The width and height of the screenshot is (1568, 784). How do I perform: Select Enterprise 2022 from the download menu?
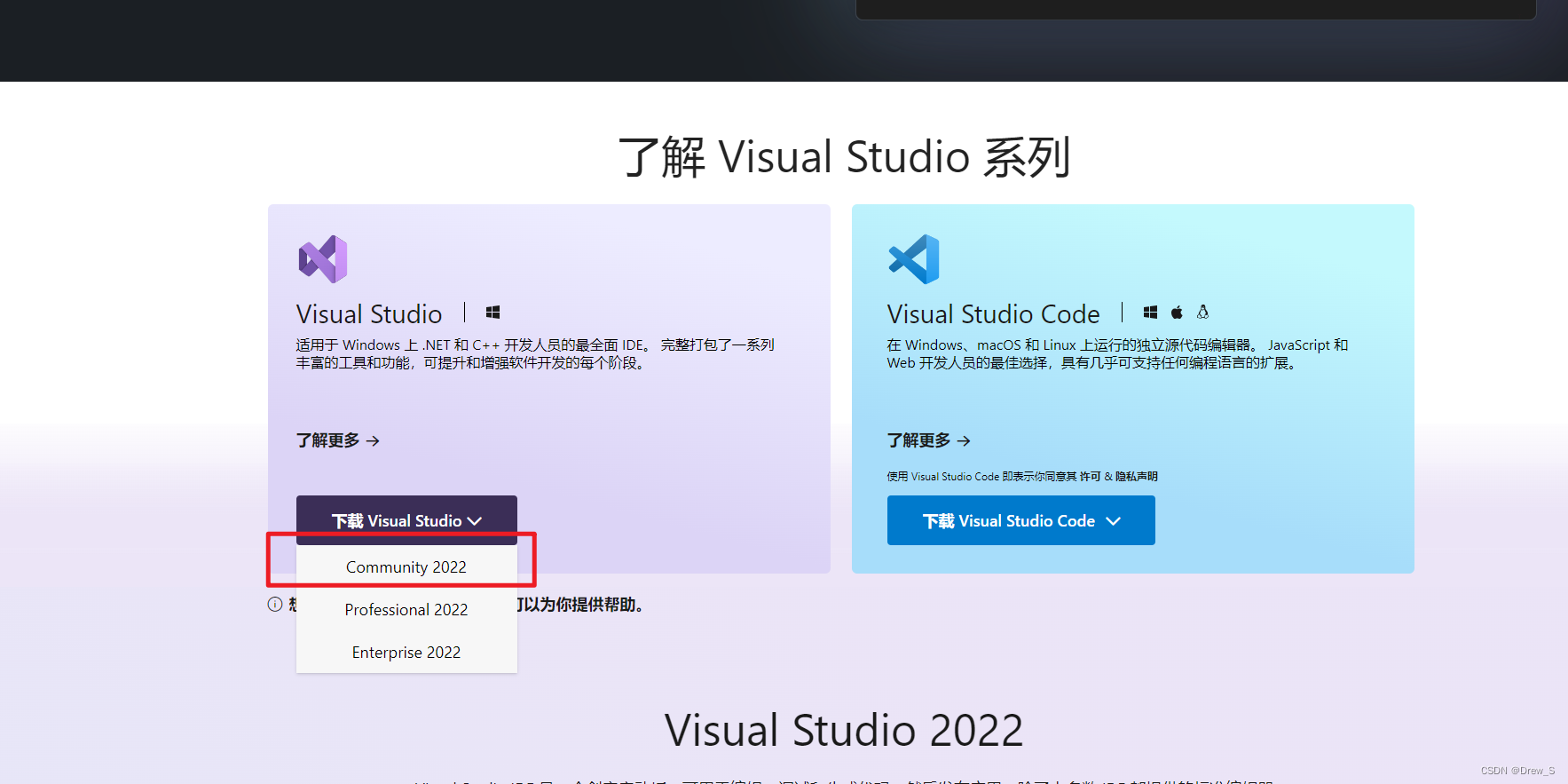[x=406, y=653]
